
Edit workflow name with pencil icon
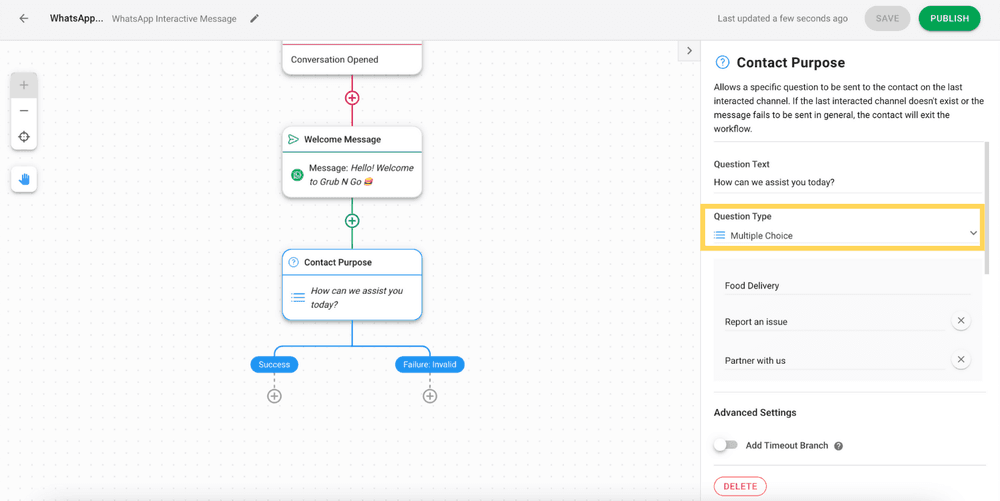(254, 18)
